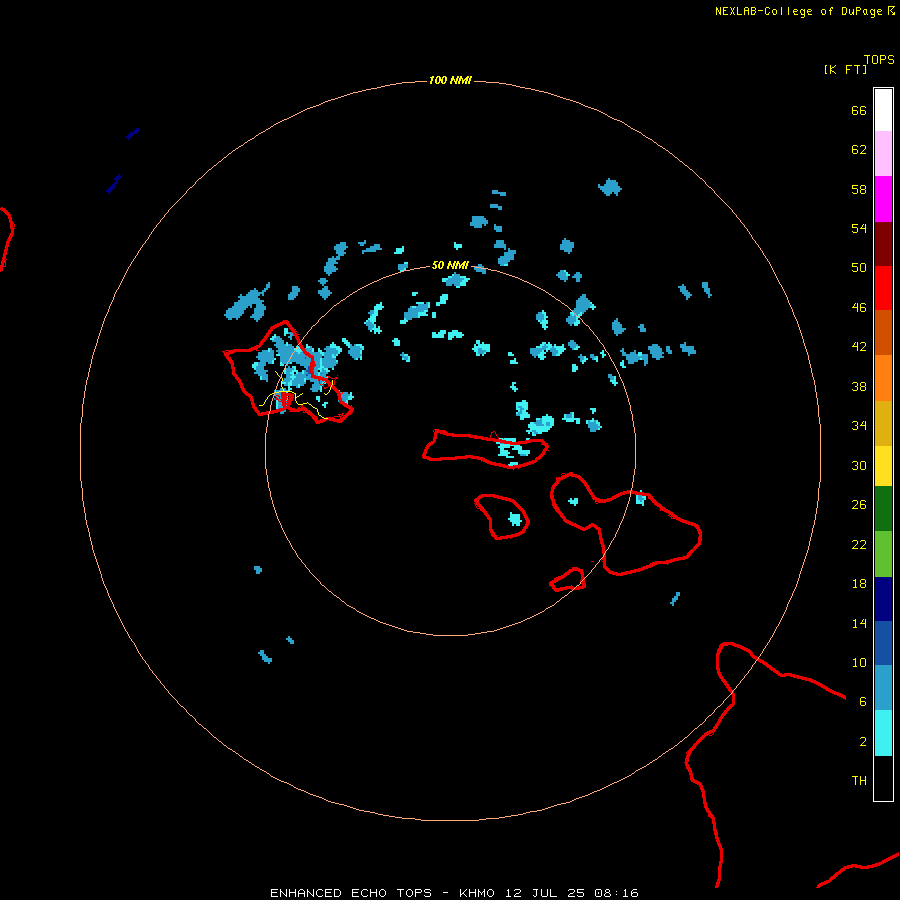Click the magenta legend swatch near 58
The height and width of the screenshot is (900, 900).
tap(883, 199)
